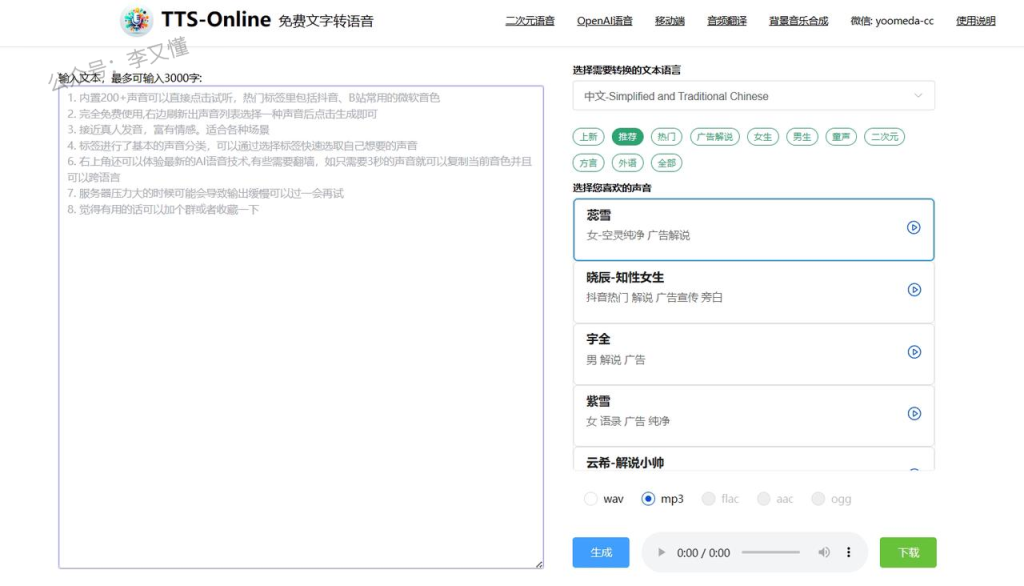Filter voices by 热门 tag
This screenshot has height=586, width=1024.
(x=666, y=137)
